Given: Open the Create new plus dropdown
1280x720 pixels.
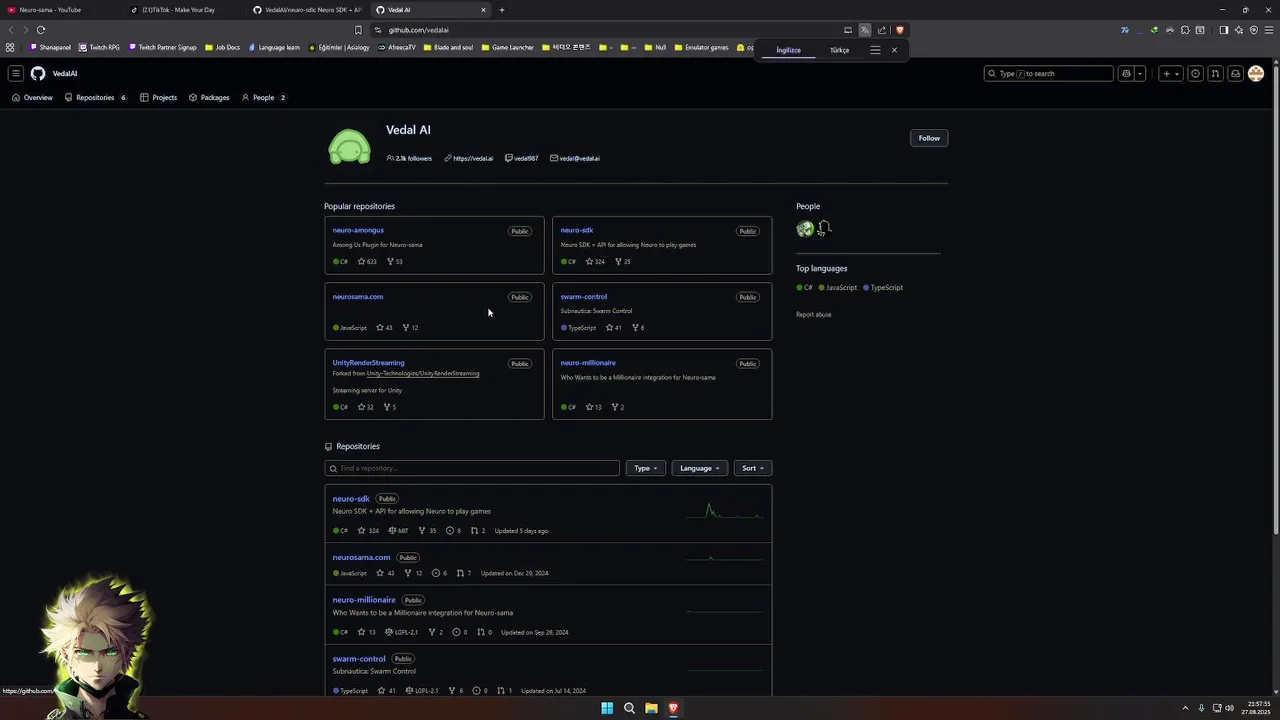Looking at the screenshot, I should click(1170, 73).
